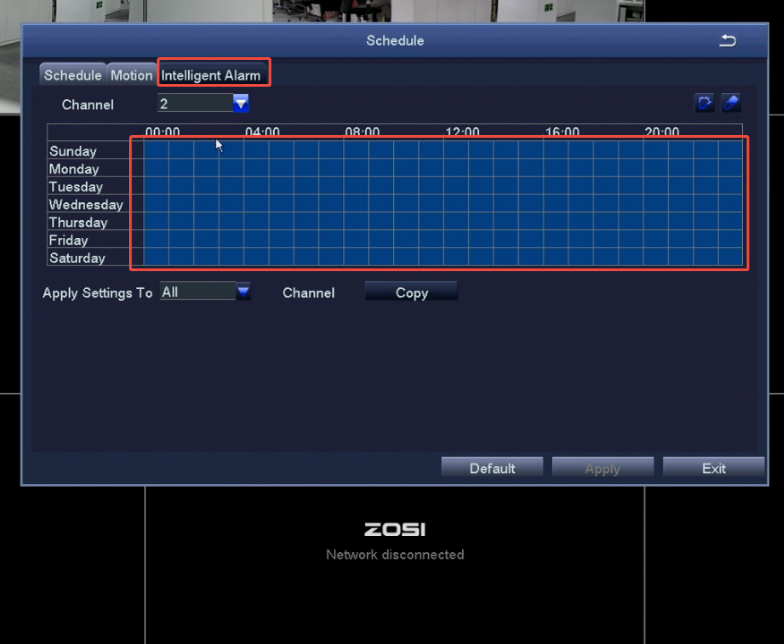Select the eraser schedule tool
784x644 pixels.
pos(731,103)
